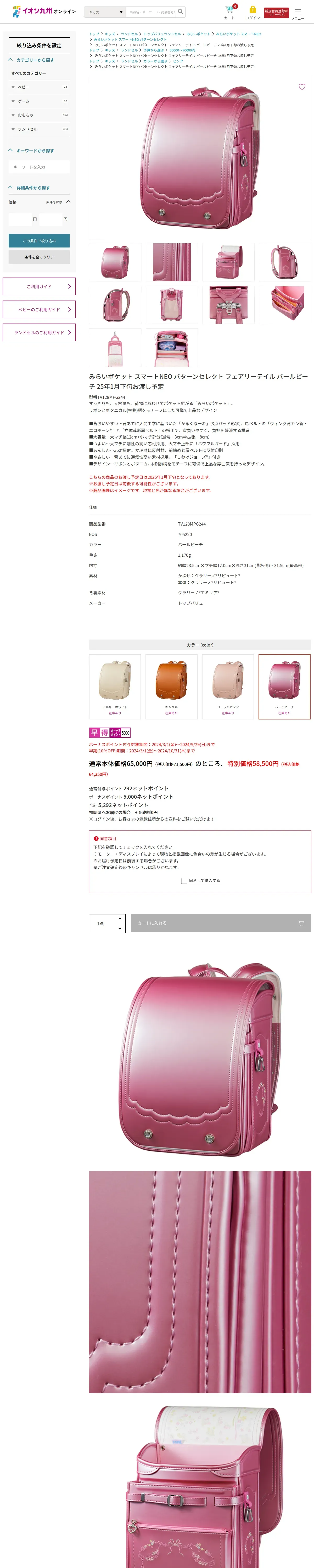Open the hamburger menu icon
This screenshot has height=1568, width=314.
click(298, 11)
